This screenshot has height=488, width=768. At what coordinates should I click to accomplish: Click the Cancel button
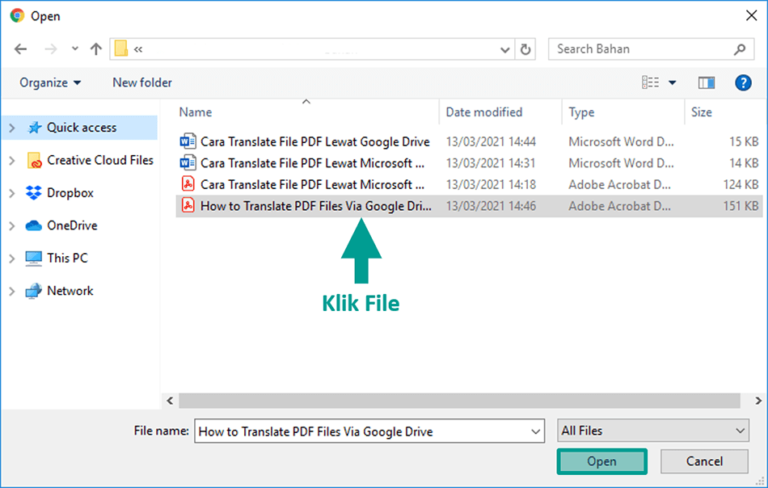click(x=704, y=462)
